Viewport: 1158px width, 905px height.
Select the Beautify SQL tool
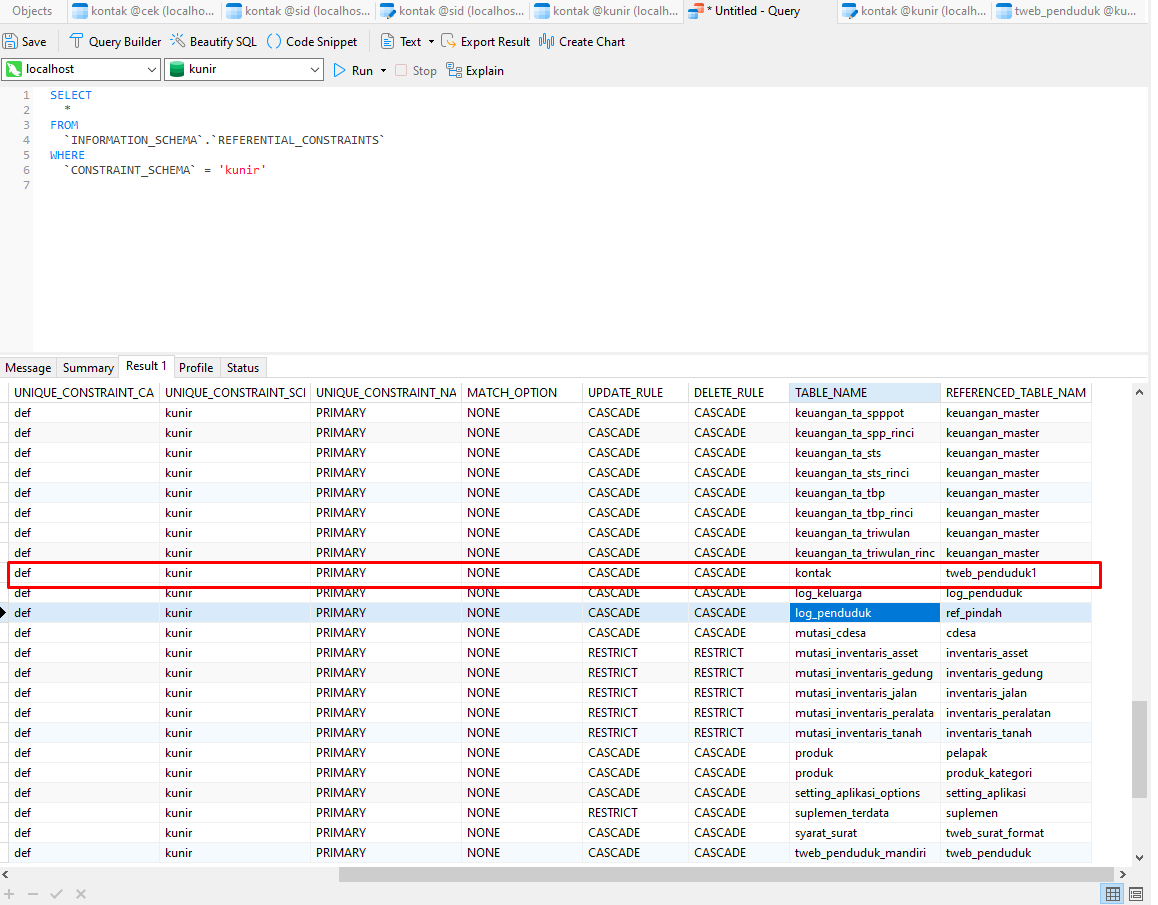point(213,41)
